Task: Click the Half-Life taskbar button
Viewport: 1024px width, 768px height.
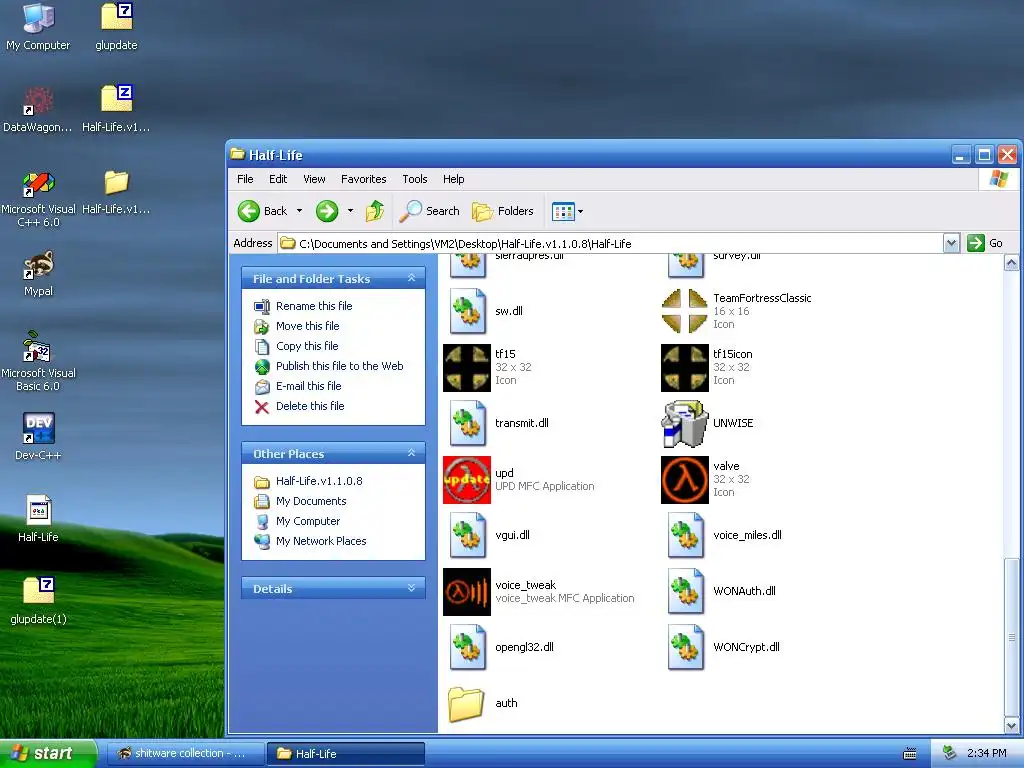Action: click(346, 754)
